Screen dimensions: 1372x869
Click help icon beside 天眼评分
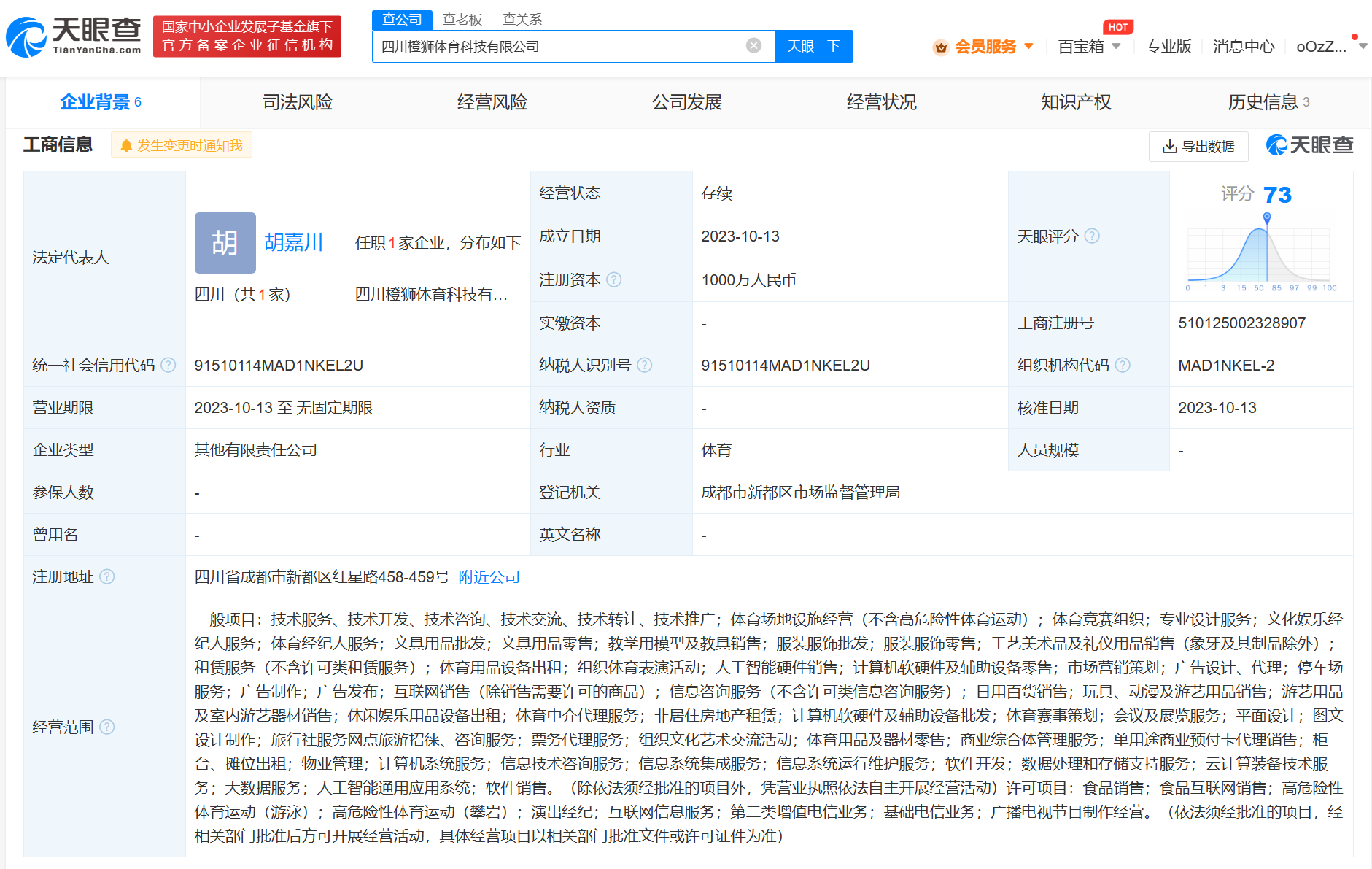(1092, 236)
